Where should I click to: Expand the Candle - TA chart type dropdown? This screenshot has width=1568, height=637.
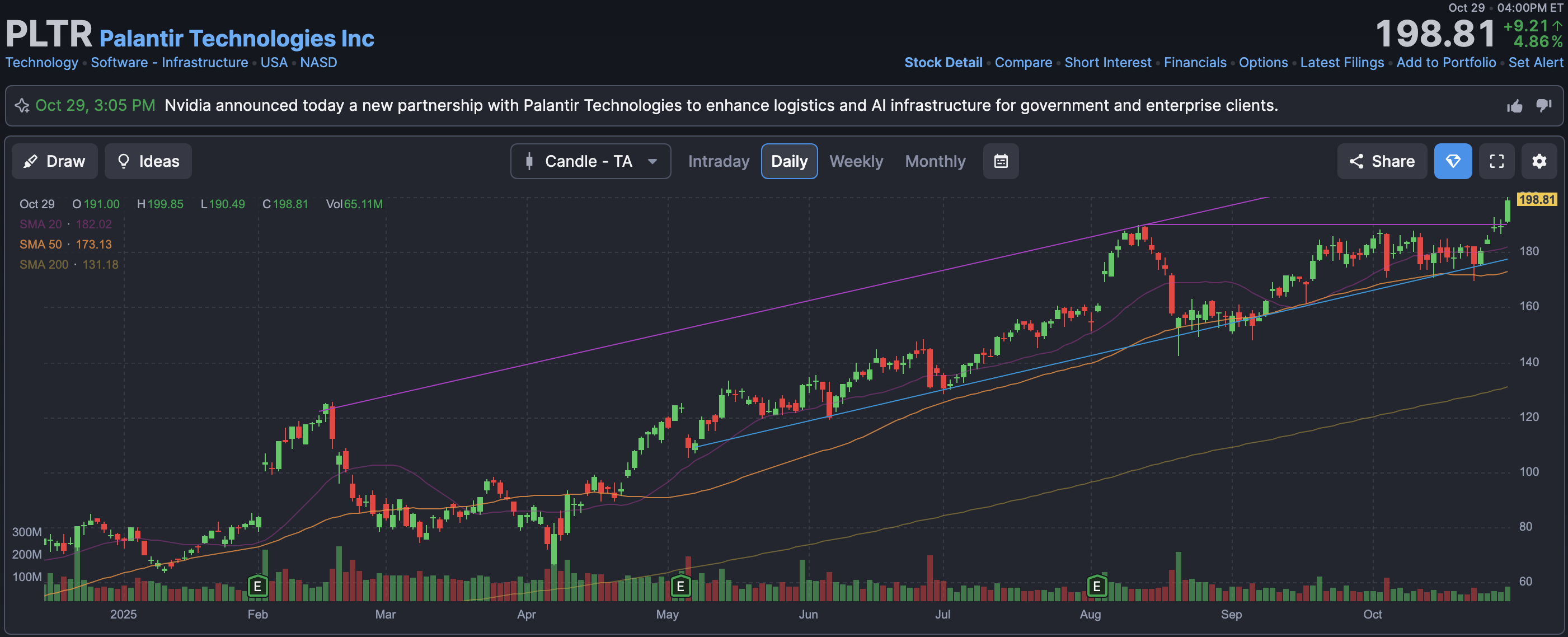click(x=590, y=161)
